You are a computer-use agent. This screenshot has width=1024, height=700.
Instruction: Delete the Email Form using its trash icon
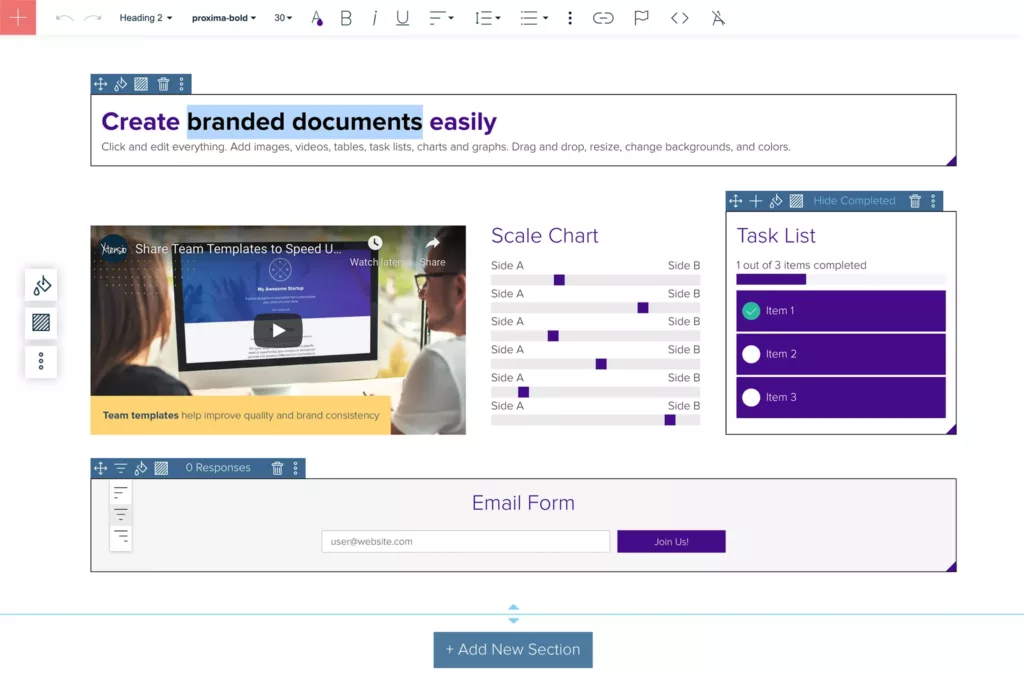pos(278,467)
